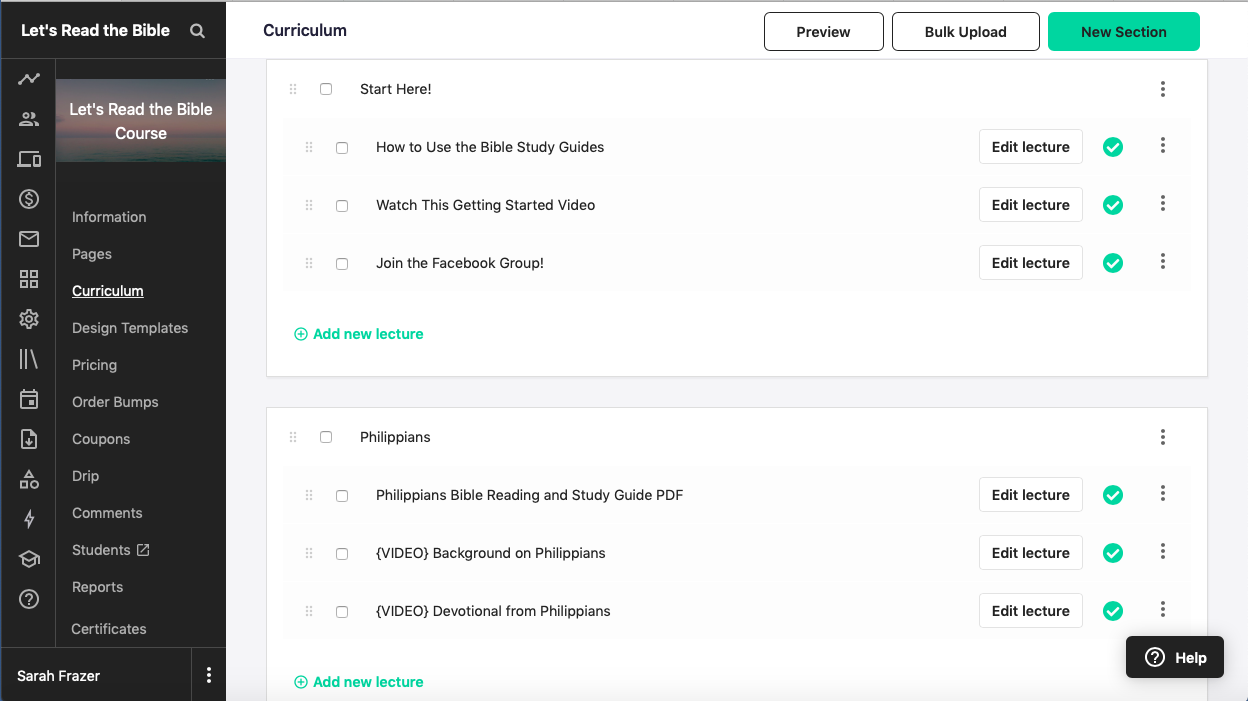Viewport: 1248px width, 701px height.
Task: Click the Let's Read the Bible Course thumbnail
Action: coord(141,121)
